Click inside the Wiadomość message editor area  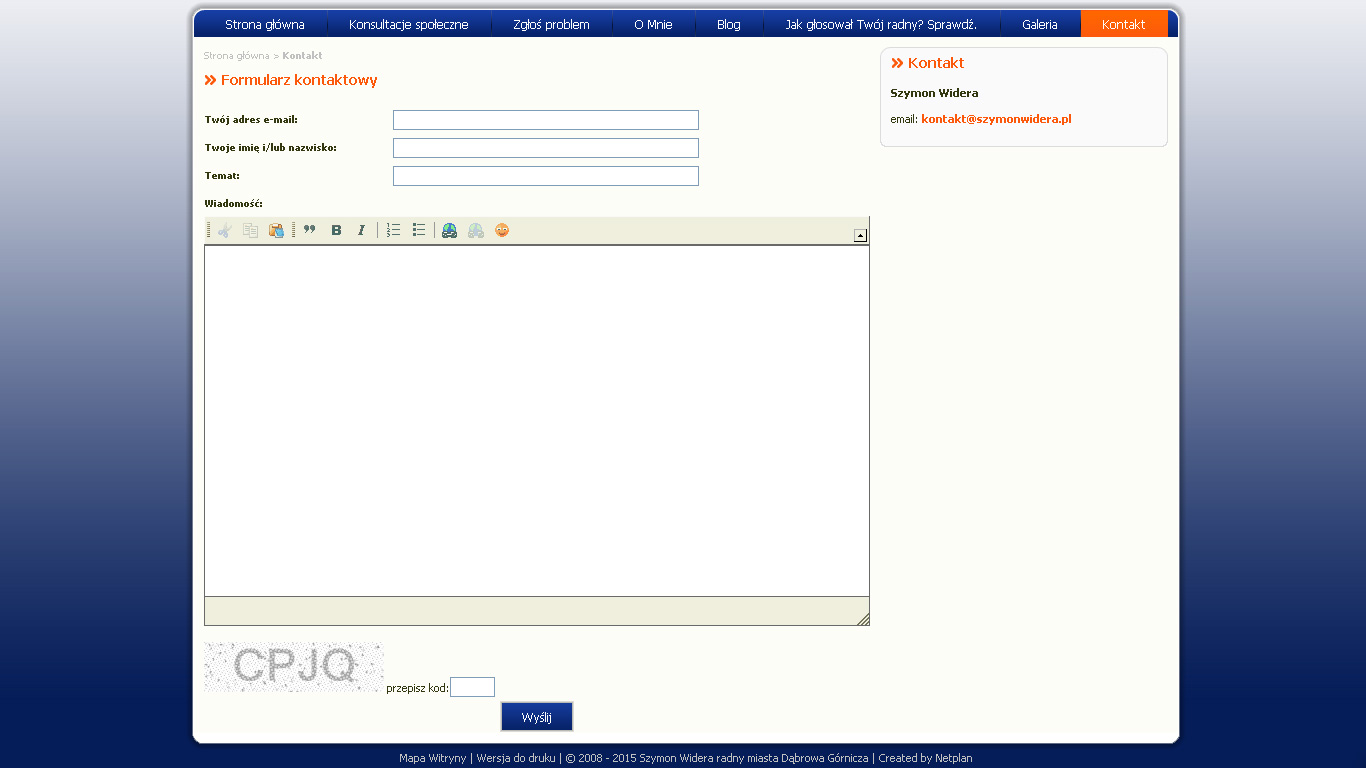pos(537,421)
